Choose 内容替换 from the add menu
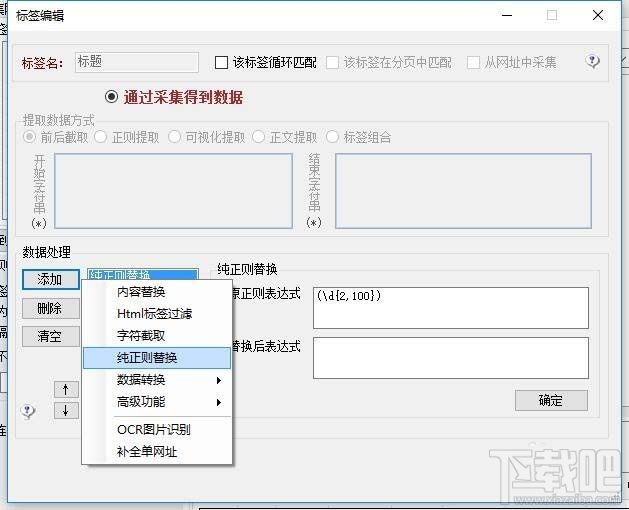This screenshot has width=629, height=510. pos(157,292)
